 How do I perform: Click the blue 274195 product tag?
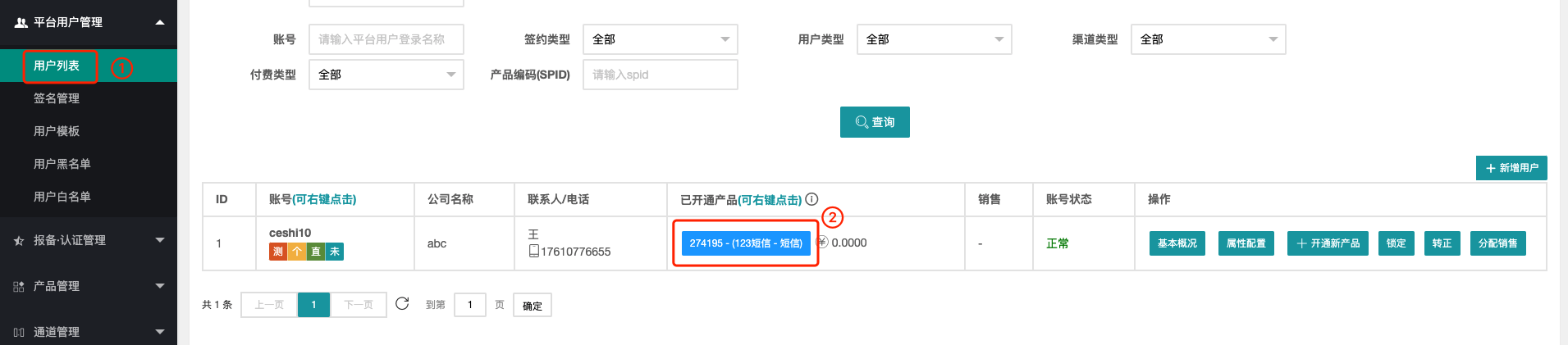pyautogui.click(x=746, y=243)
